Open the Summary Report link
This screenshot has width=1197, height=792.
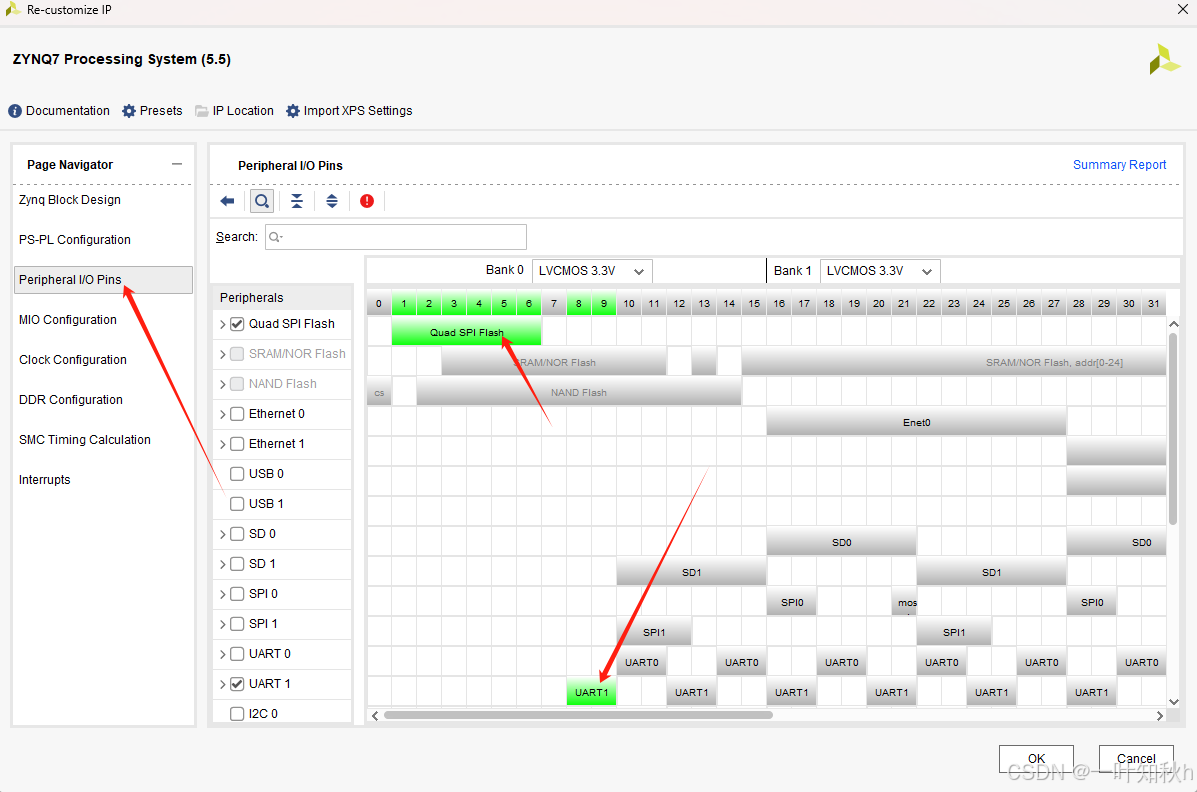tap(1119, 165)
